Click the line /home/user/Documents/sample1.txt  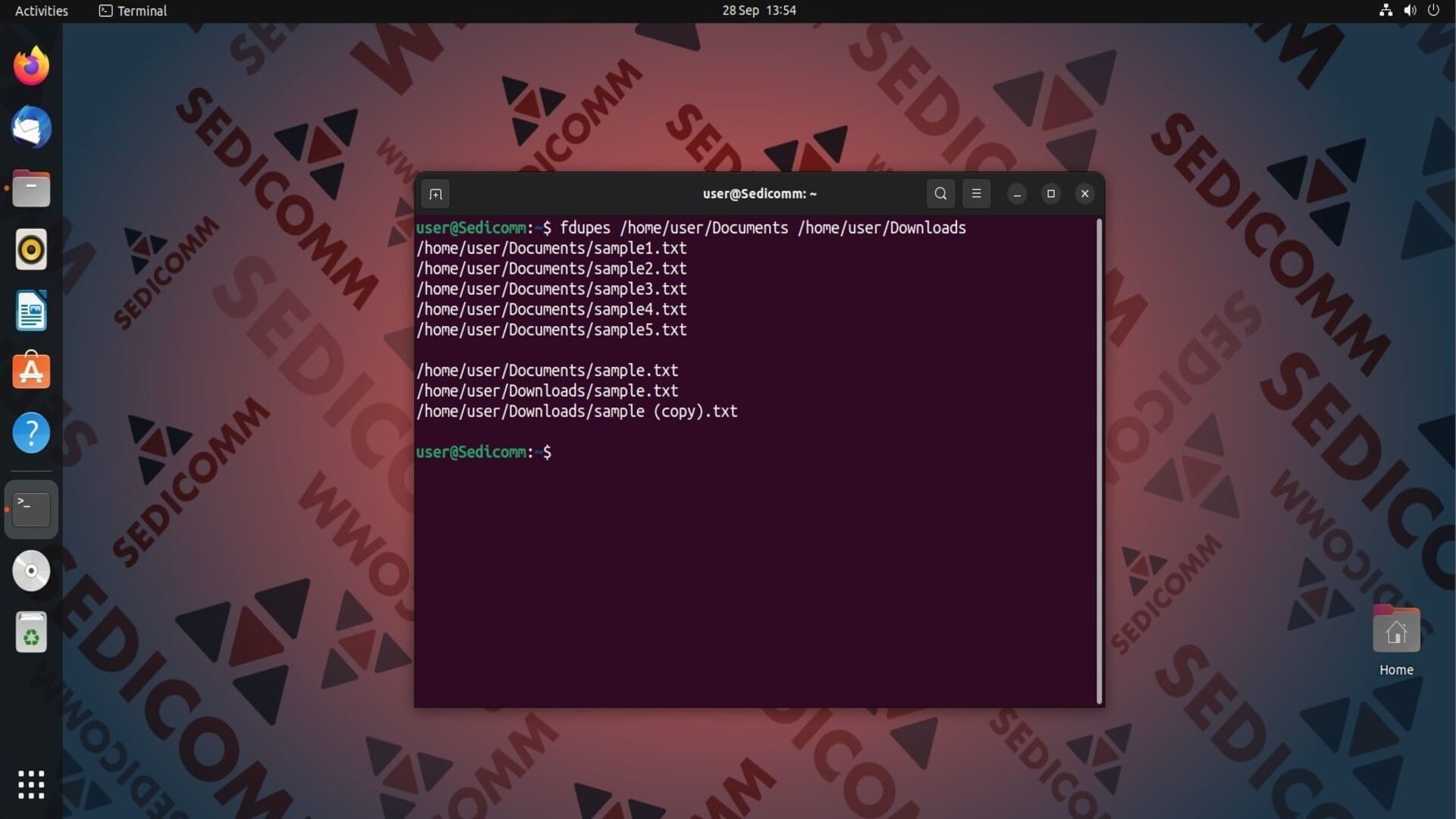click(551, 249)
